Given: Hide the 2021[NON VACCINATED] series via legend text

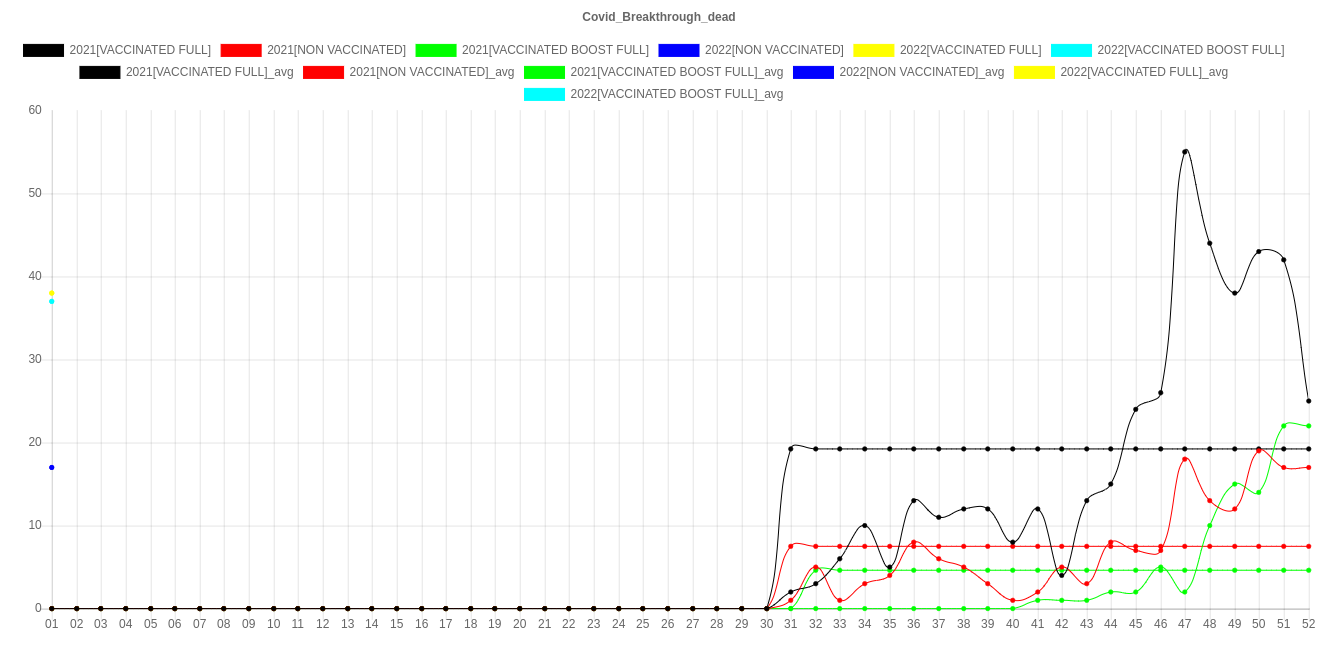Looking at the screenshot, I should (x=336, y=50).
